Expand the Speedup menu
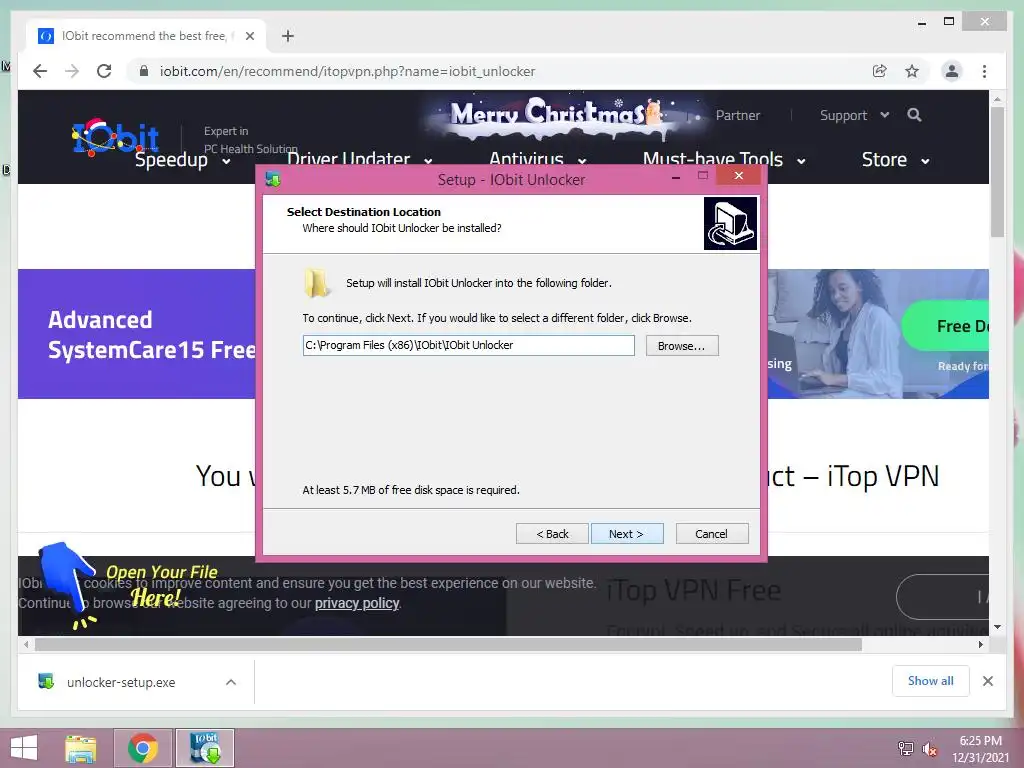The image size is (1024, 768). tap(182, 160)
